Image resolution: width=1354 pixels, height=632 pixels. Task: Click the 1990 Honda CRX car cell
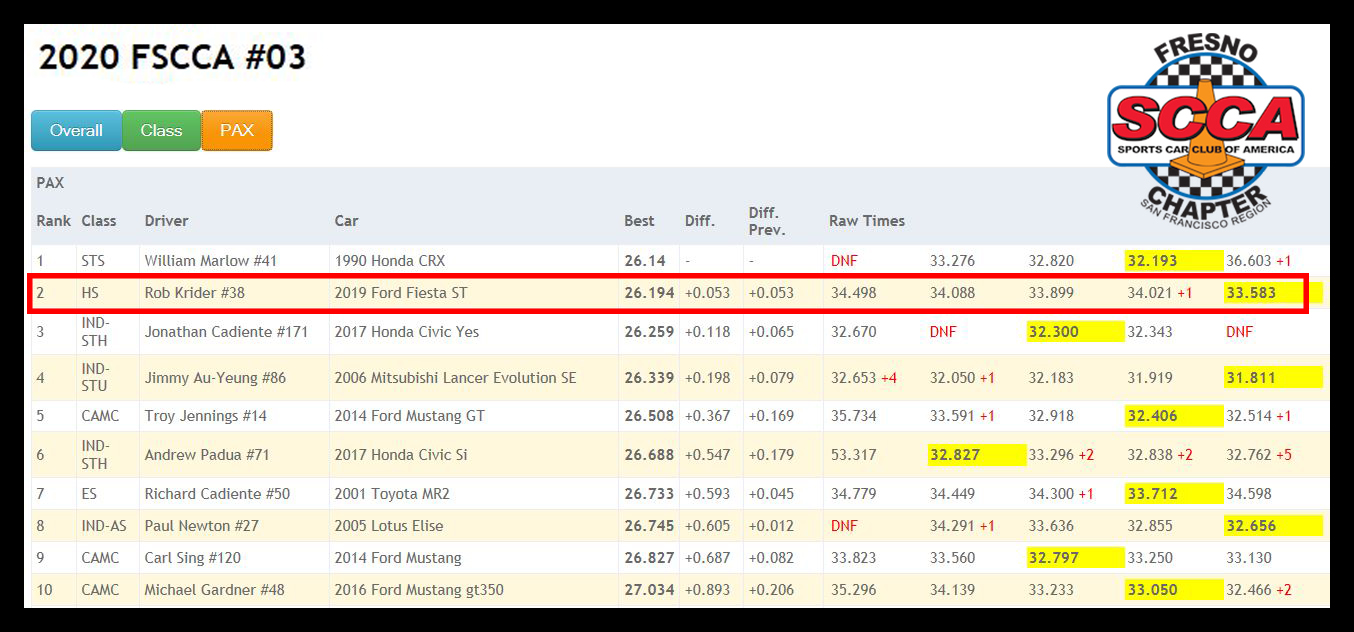tap(390, 260)
